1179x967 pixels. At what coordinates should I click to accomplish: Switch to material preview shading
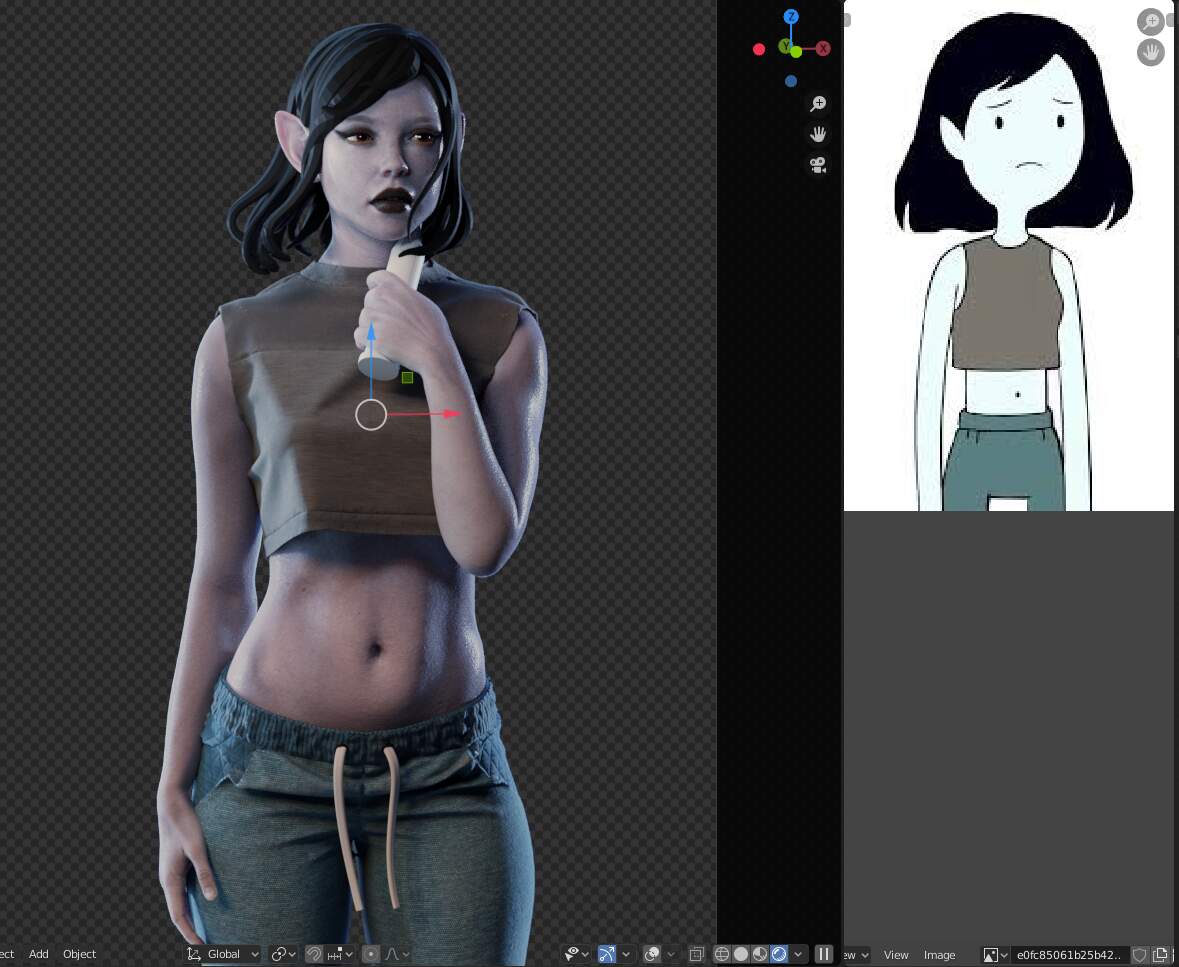click(759, 954)
